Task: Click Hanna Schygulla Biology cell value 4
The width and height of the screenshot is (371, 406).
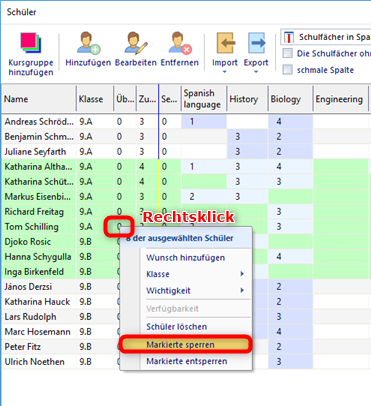Action: (291, 257)
